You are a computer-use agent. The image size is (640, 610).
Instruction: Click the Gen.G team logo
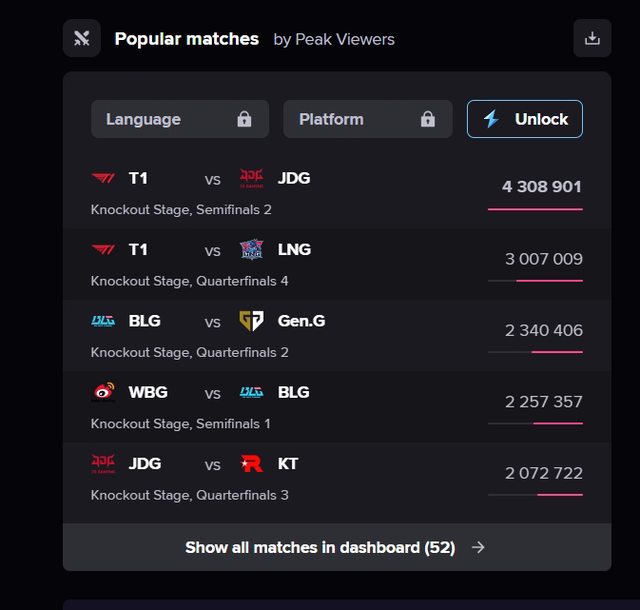[x=251, y=321]
